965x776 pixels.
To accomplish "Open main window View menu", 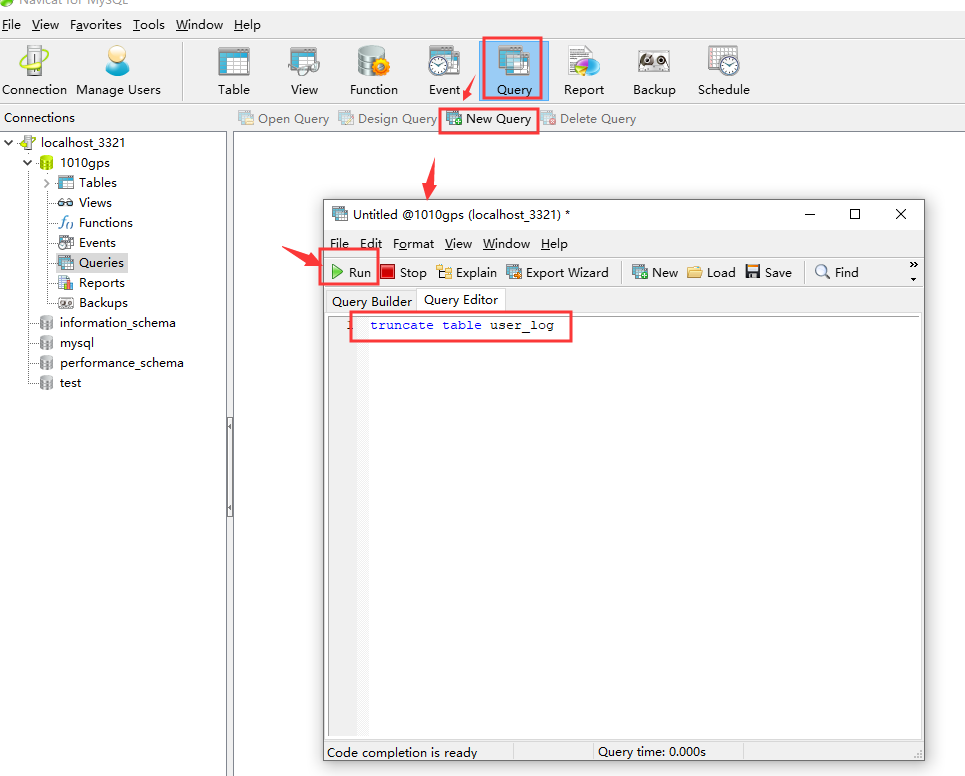I will [46, 25].
